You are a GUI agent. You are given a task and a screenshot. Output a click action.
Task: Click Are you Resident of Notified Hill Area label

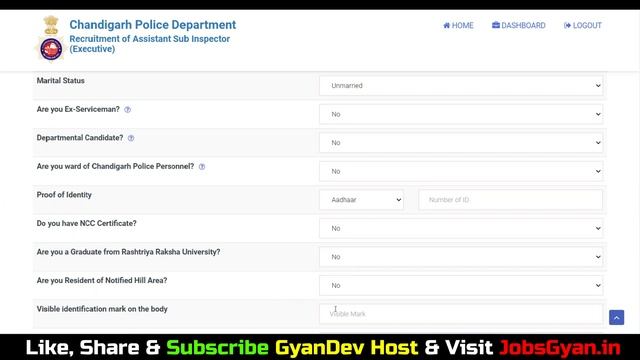[x=102, y=280]
